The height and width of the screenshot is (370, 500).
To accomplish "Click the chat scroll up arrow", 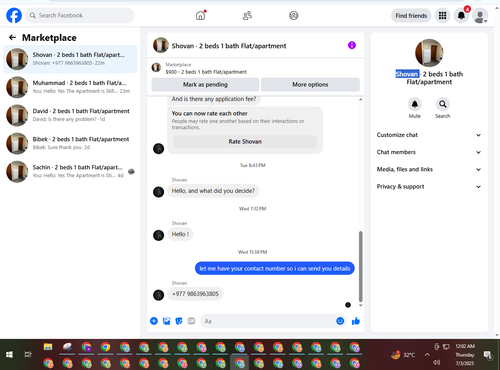I will point(360,100).
